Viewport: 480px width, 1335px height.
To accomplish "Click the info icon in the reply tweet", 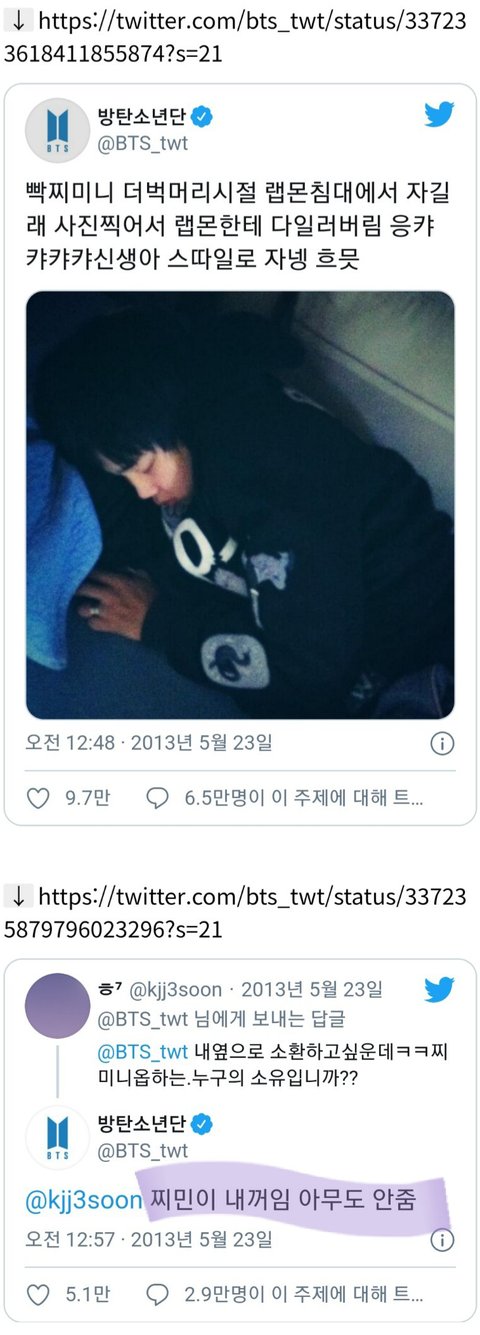I will click(441, 1241).
